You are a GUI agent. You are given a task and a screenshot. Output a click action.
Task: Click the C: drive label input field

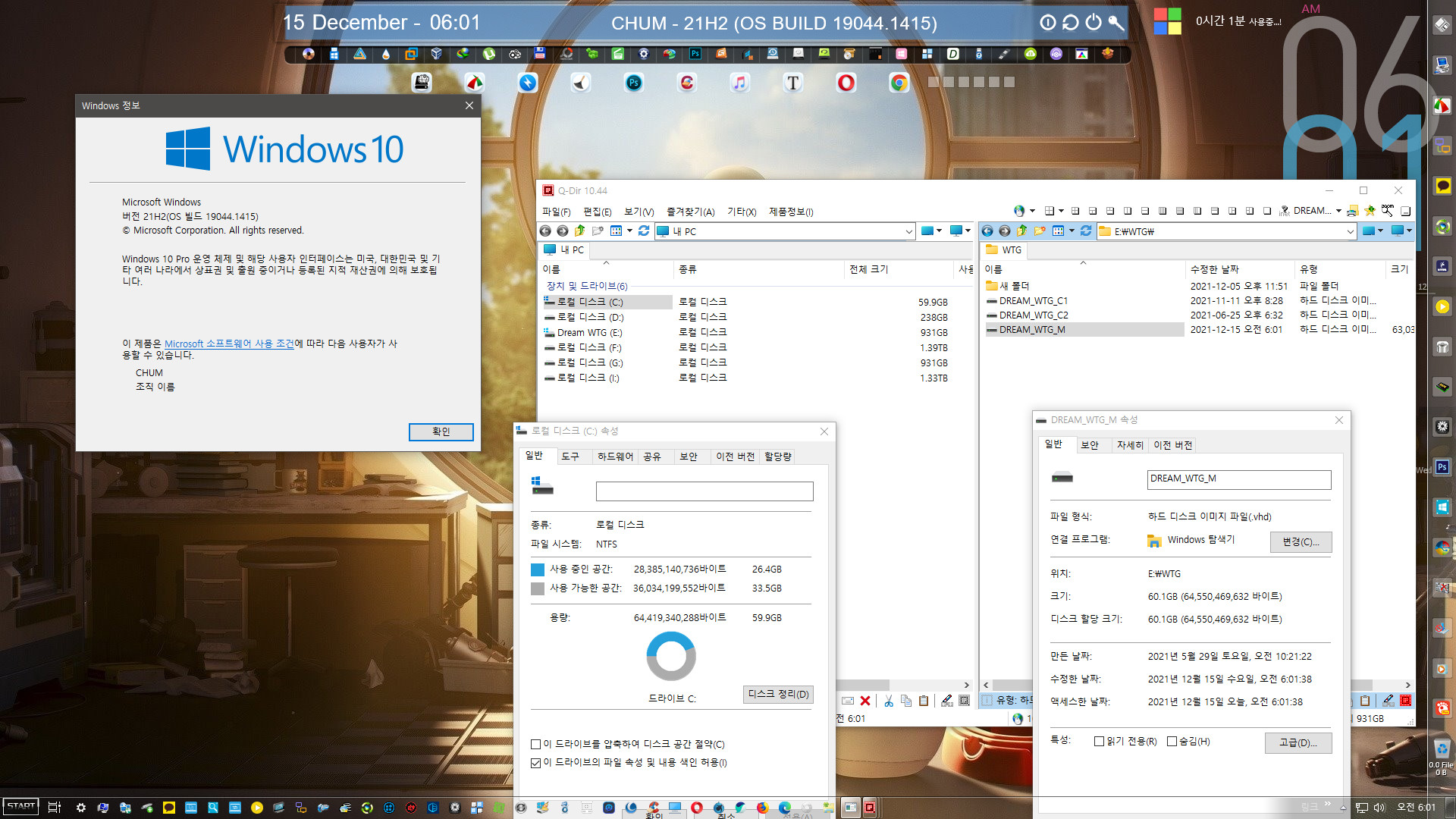(704, 491)
